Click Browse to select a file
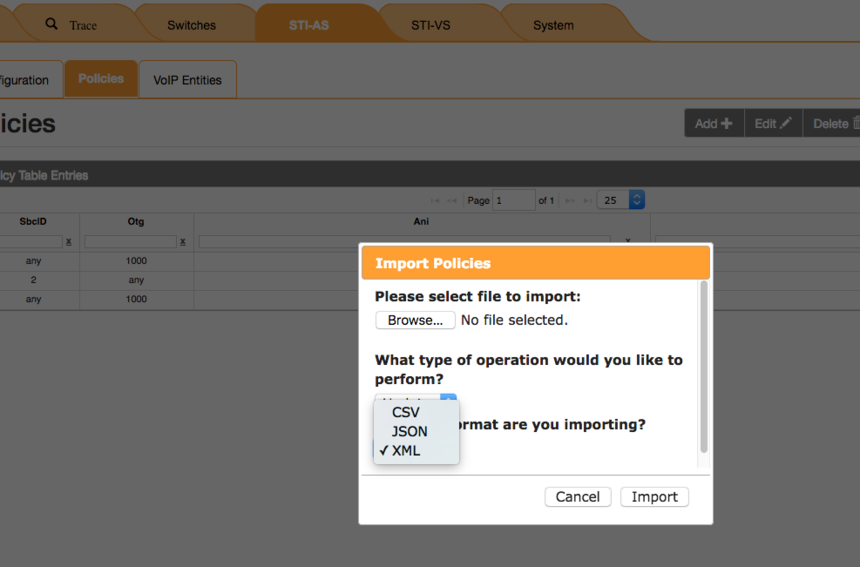Screen dimensions: 860x567 415,320
